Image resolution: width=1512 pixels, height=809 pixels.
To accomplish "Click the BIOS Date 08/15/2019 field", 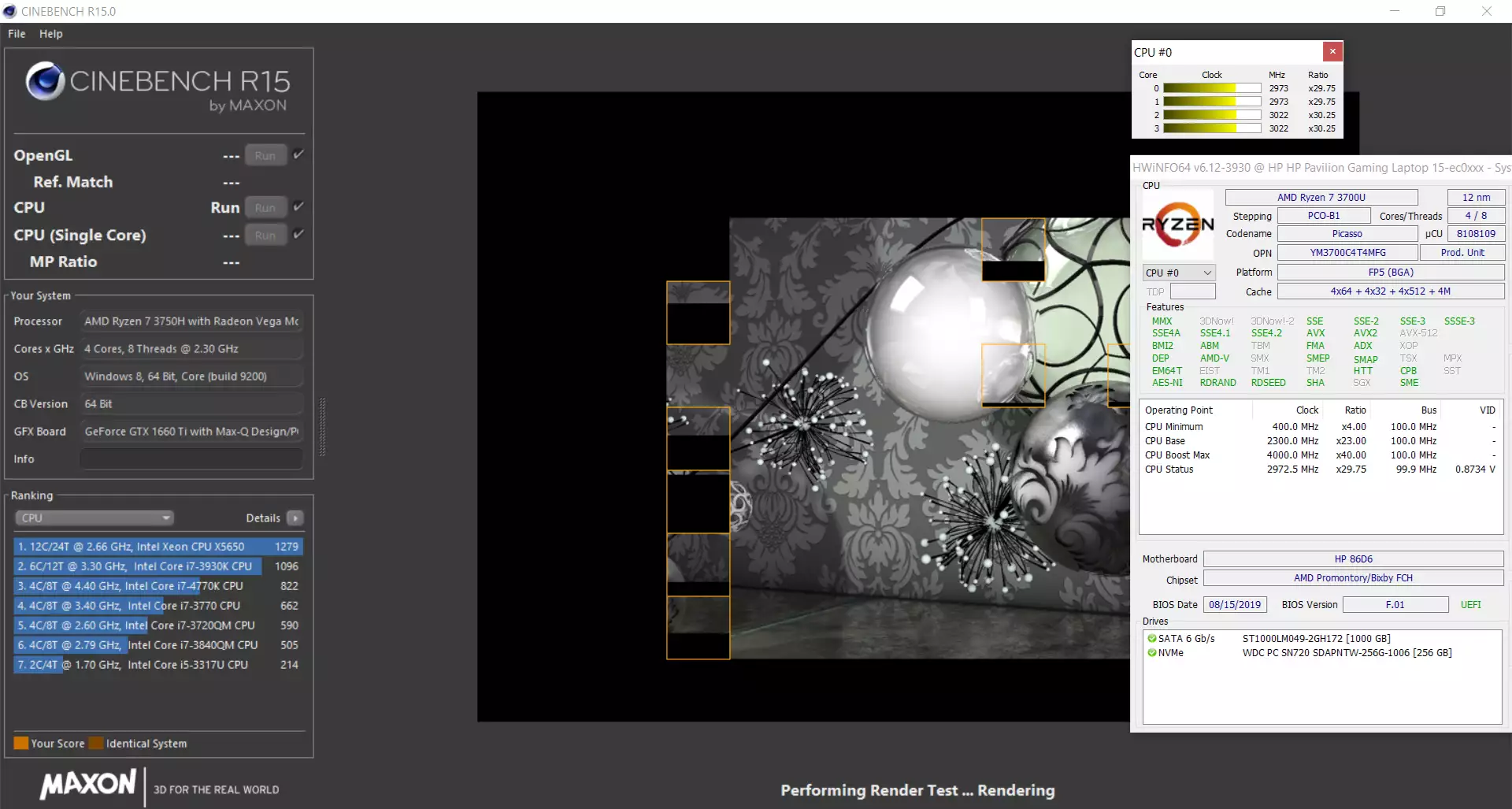I will click(x=1235, y=605).
